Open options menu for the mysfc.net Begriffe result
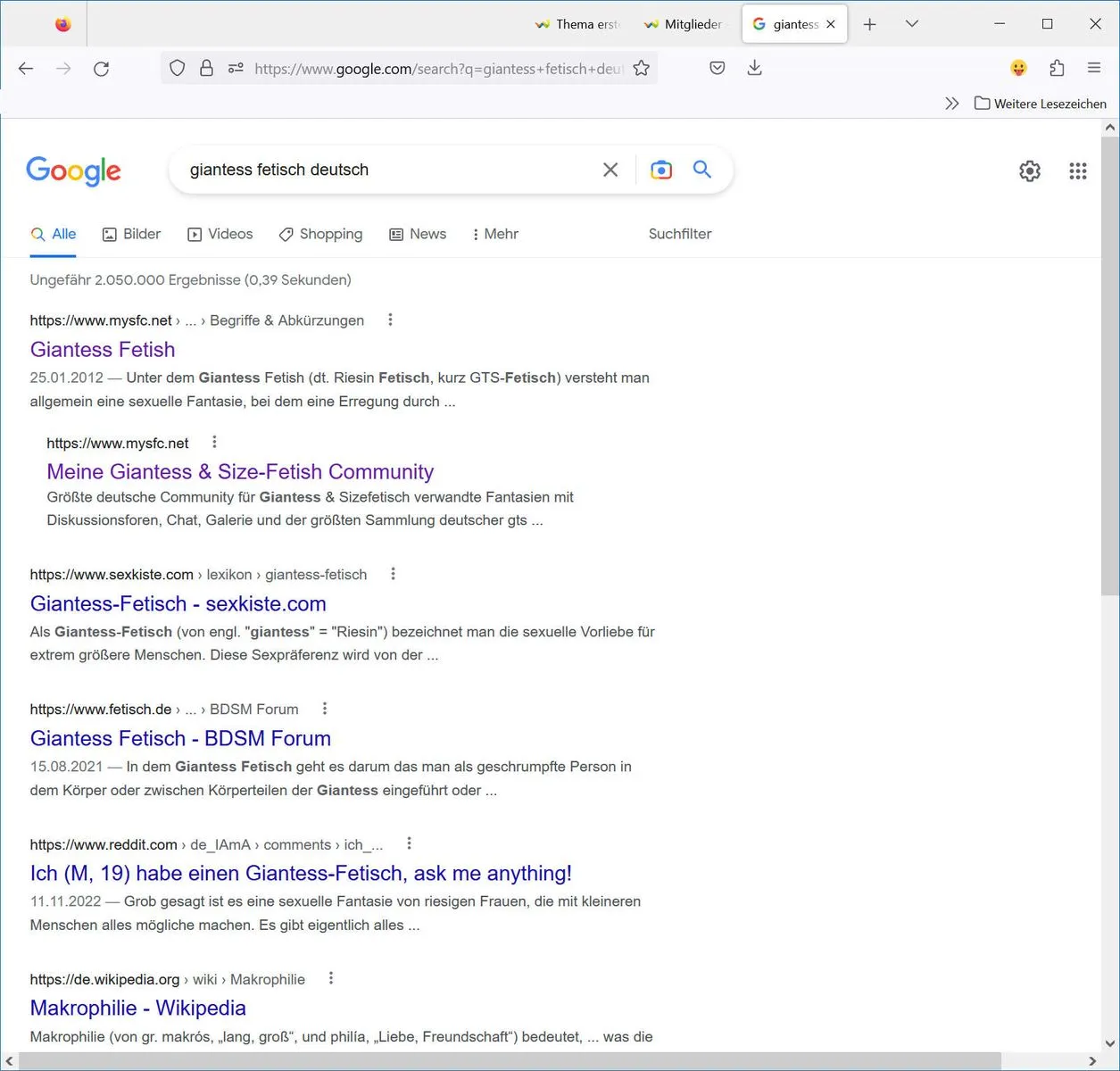1120x1071 pixels. click(x=390, y=320)
